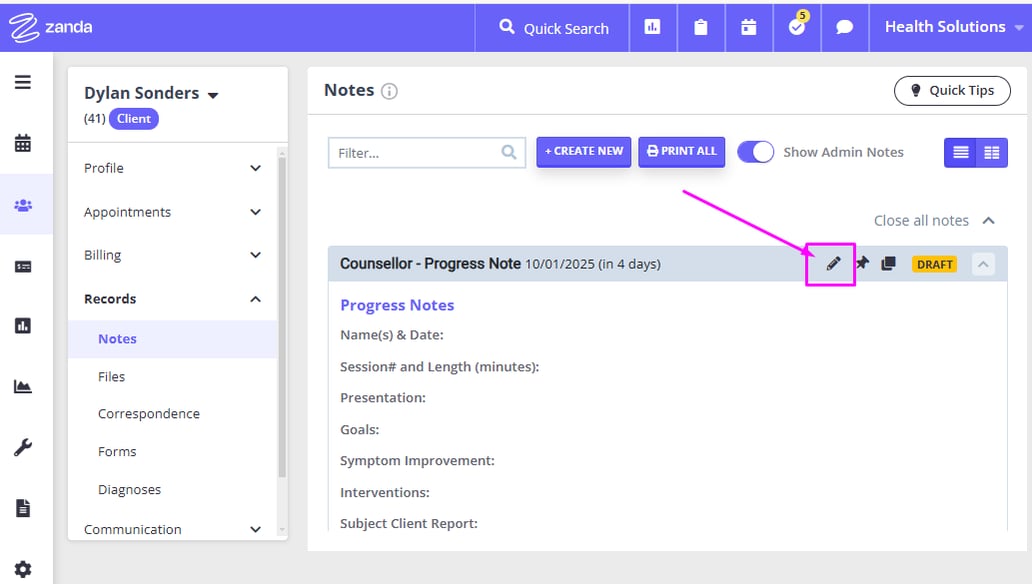Open the reports bar-chart icon in the top bar
1032x584 pixels.
click(x=653, y=28)
